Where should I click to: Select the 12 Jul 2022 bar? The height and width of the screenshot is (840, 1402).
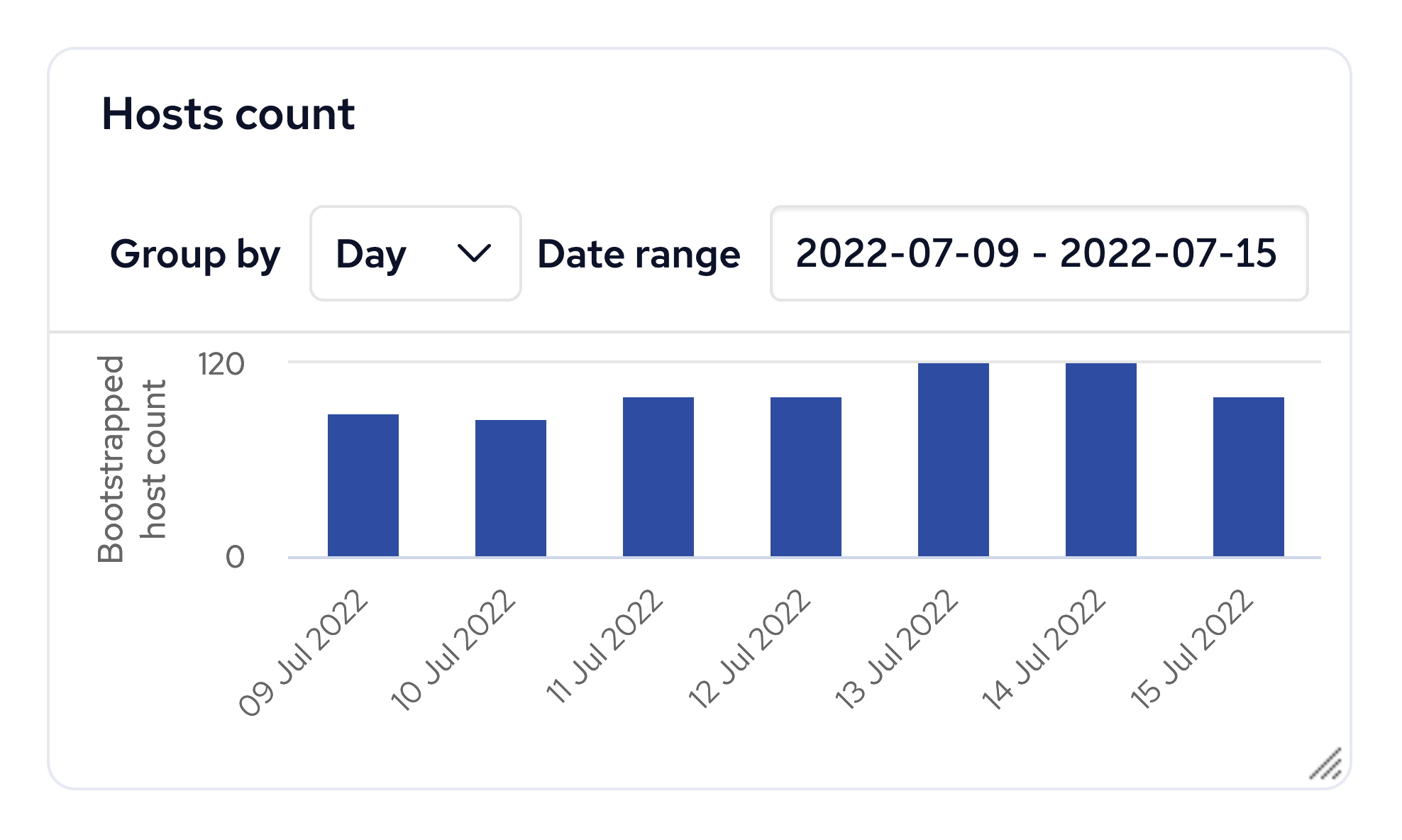(x=806, y=477)
